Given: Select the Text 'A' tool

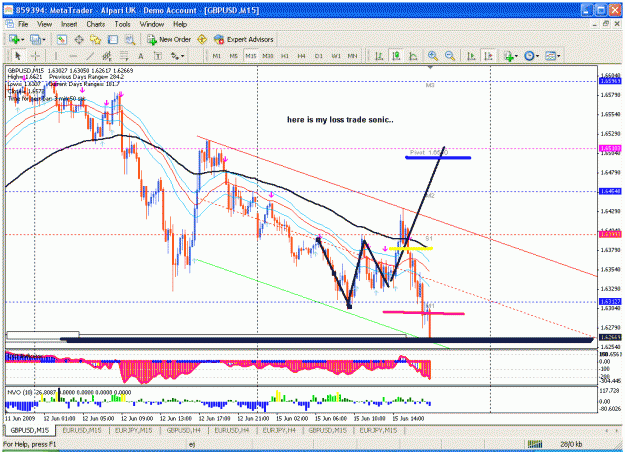Looking at the screenshot, I should 141,56.
